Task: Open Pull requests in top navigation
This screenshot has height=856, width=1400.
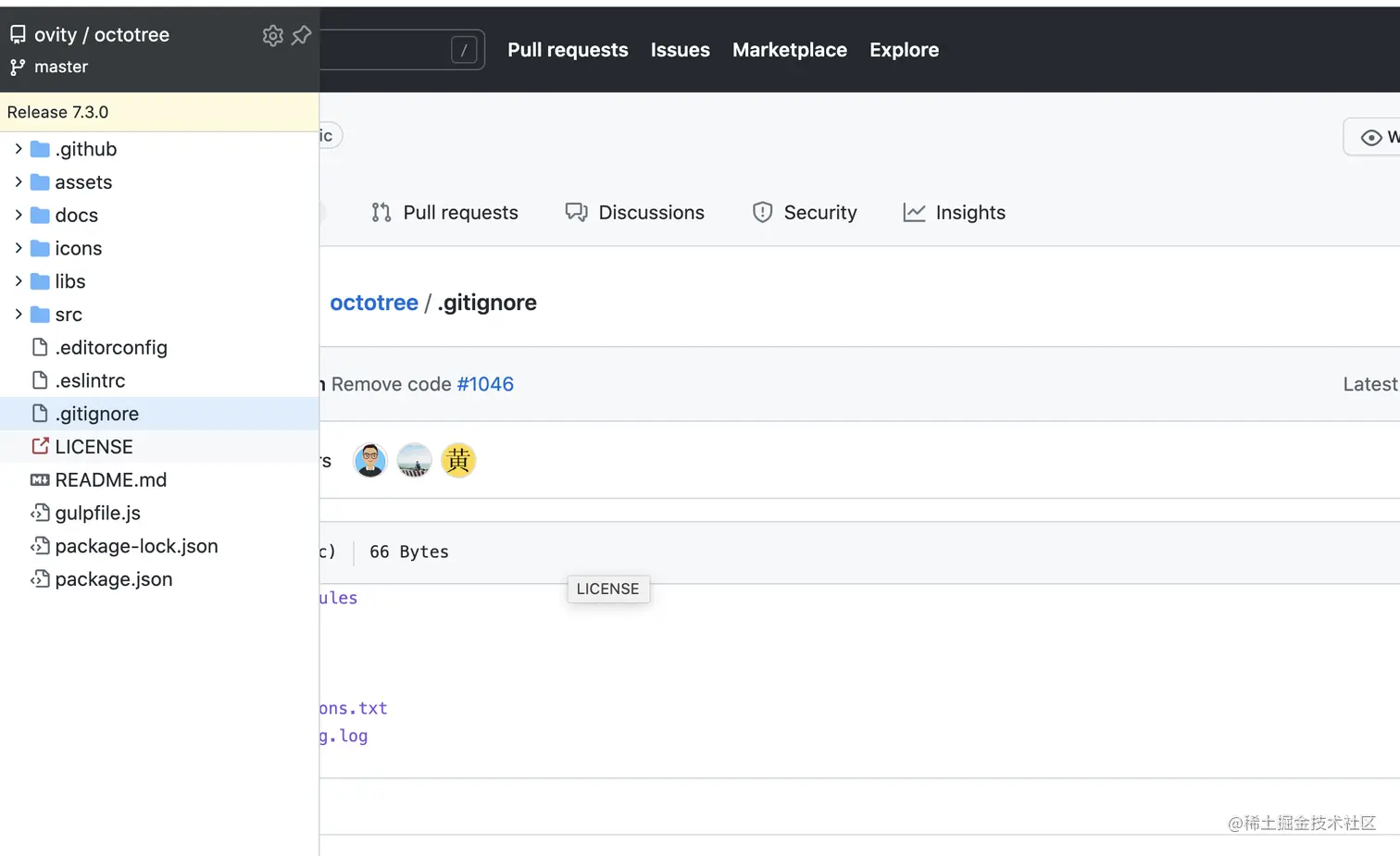Action: tap(568, 50)
